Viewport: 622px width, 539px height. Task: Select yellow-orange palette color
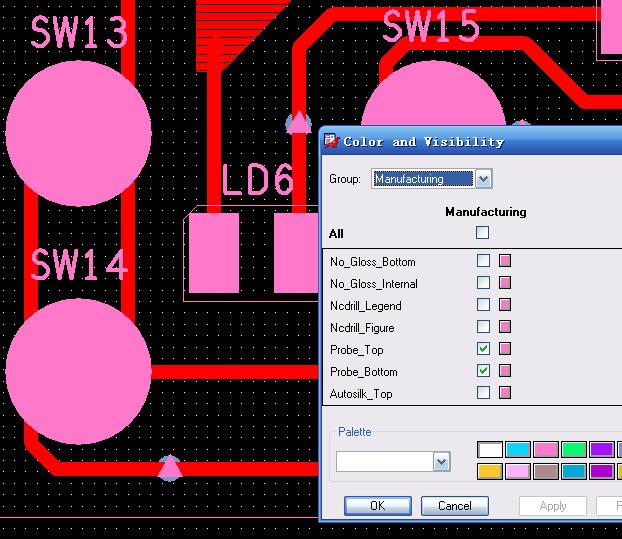point(490,472)
